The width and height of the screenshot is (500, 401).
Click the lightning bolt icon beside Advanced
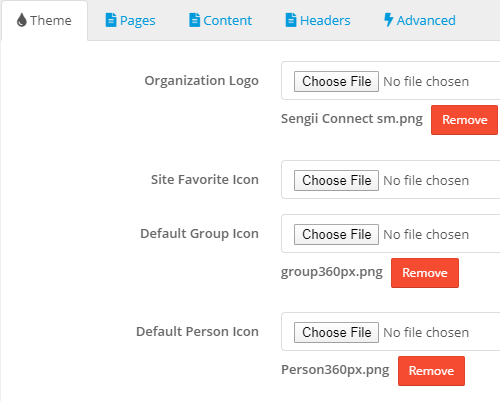[x=388, y=20]
